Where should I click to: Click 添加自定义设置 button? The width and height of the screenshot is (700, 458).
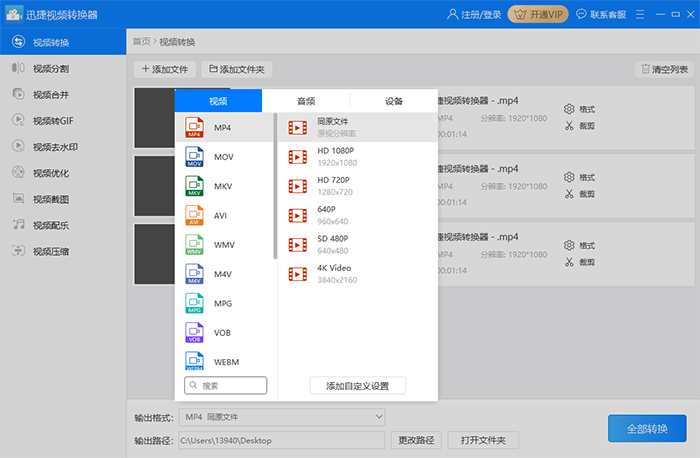click(358, 386)
